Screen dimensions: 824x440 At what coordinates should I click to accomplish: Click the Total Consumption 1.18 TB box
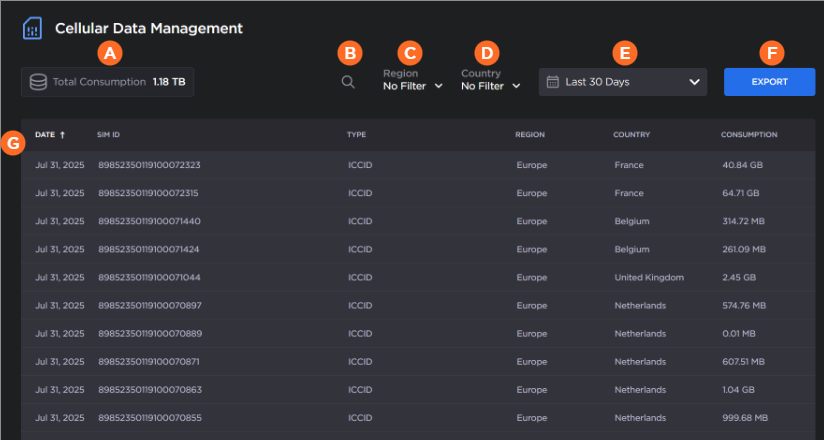point(108,82)
